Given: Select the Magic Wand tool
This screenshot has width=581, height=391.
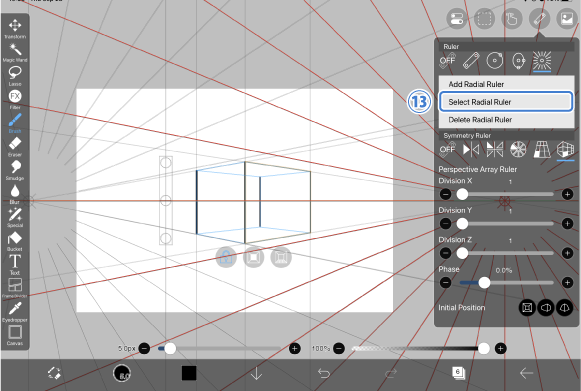Looking at the screenshot, I should pyautogui.click(x=15, y=52).
